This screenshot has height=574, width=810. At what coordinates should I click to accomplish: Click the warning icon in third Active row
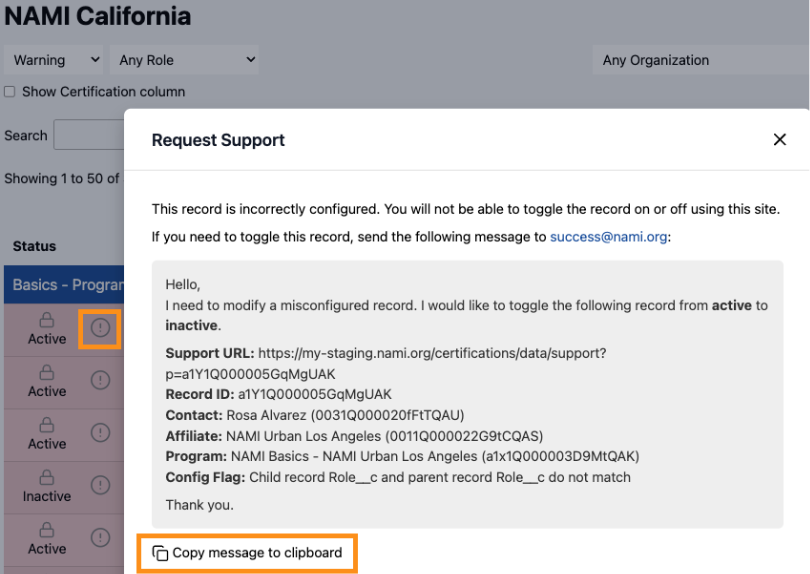100,432
